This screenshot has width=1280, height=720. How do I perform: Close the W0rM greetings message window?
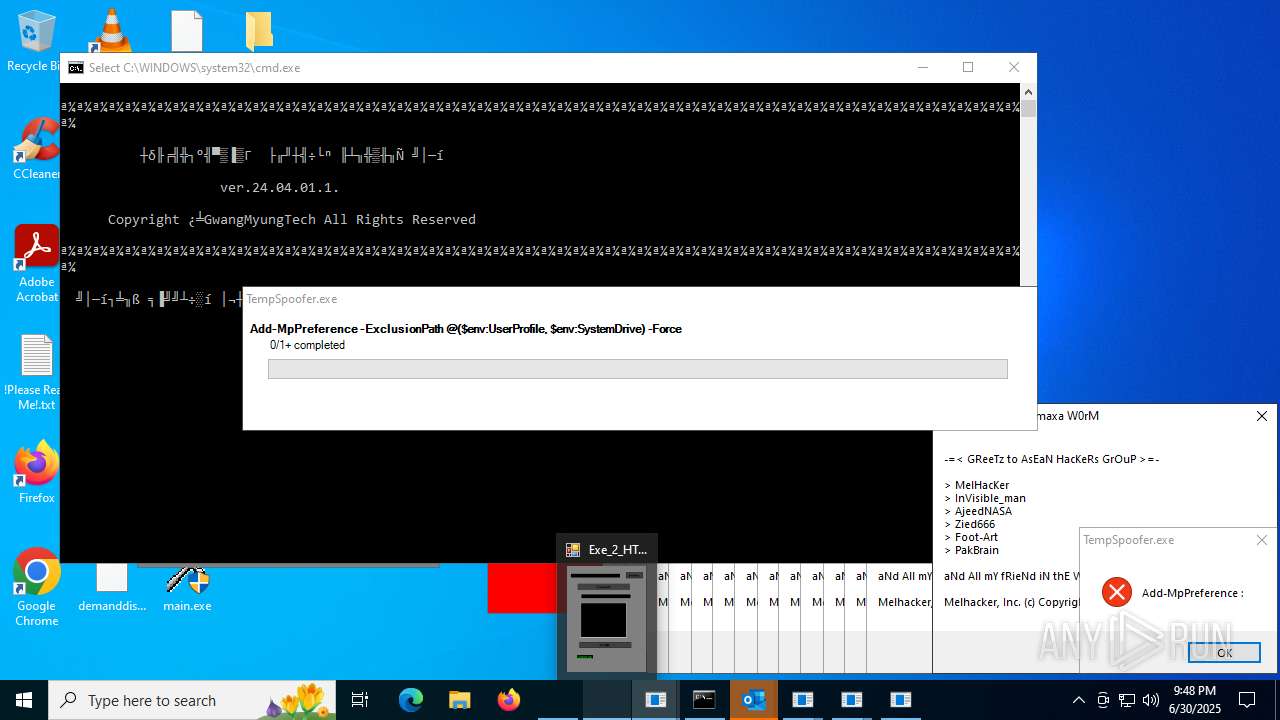click(x=1261, y=416)
